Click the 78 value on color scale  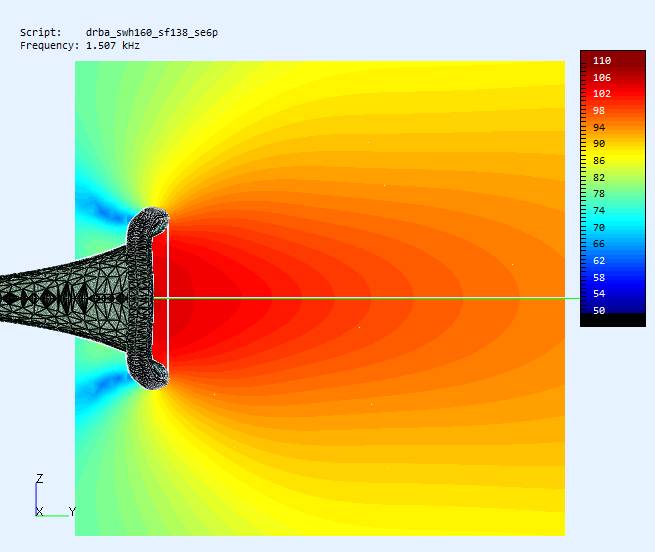click(x=599, y=194)
